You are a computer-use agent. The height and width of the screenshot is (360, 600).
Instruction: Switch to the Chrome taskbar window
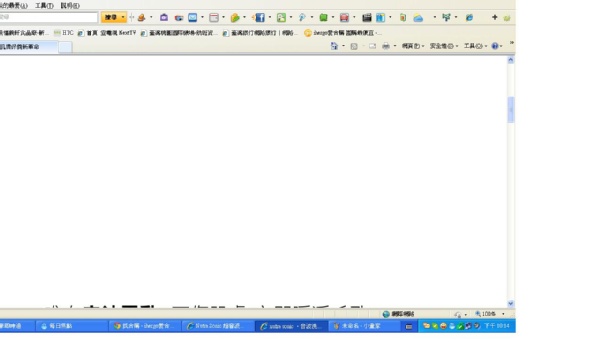point(145,326)
